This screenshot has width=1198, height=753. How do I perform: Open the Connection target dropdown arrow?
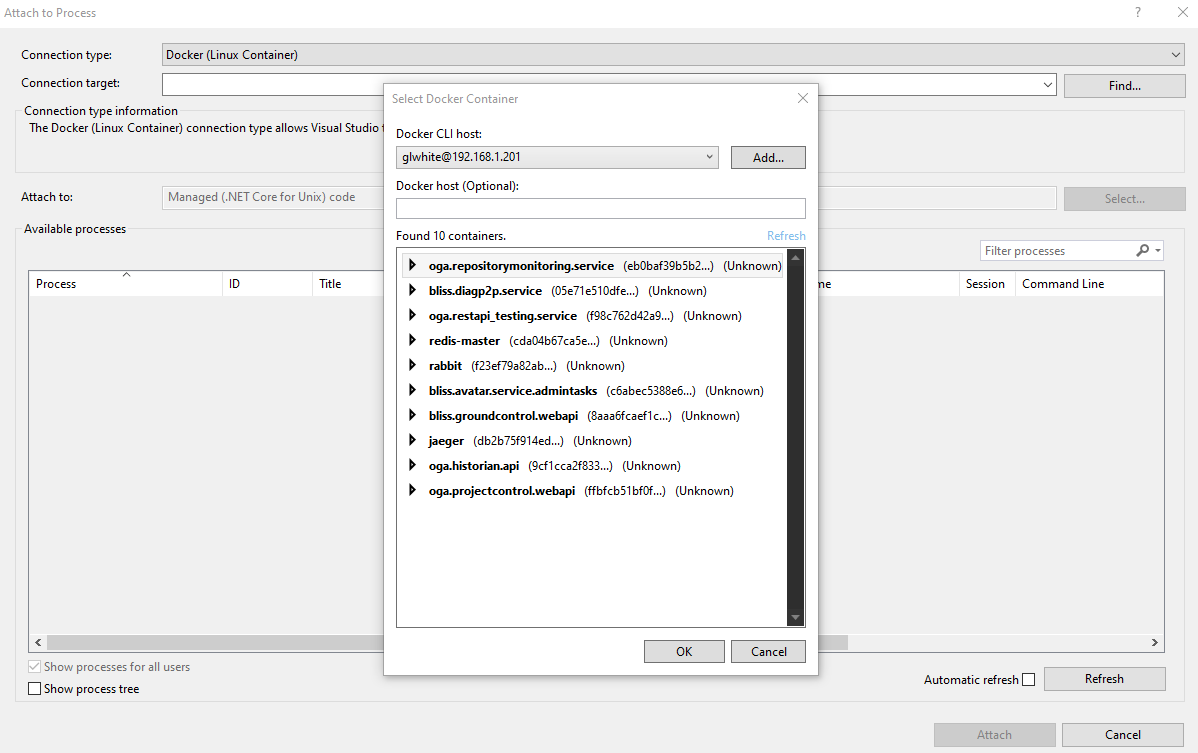pyautogui.click(x=1047, y=85)
